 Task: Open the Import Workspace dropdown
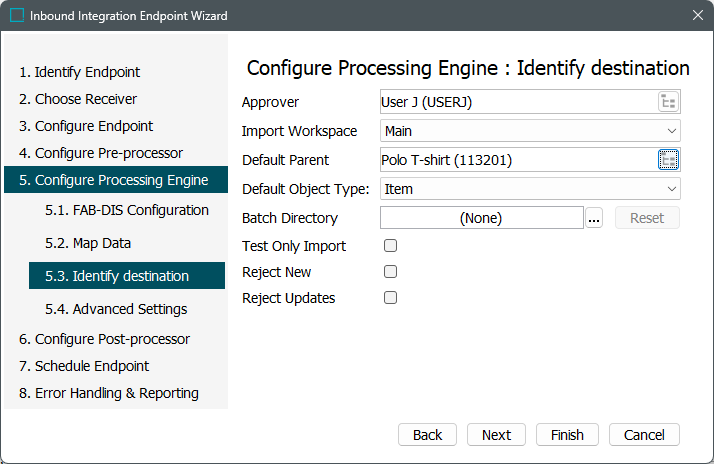point(530,131)
